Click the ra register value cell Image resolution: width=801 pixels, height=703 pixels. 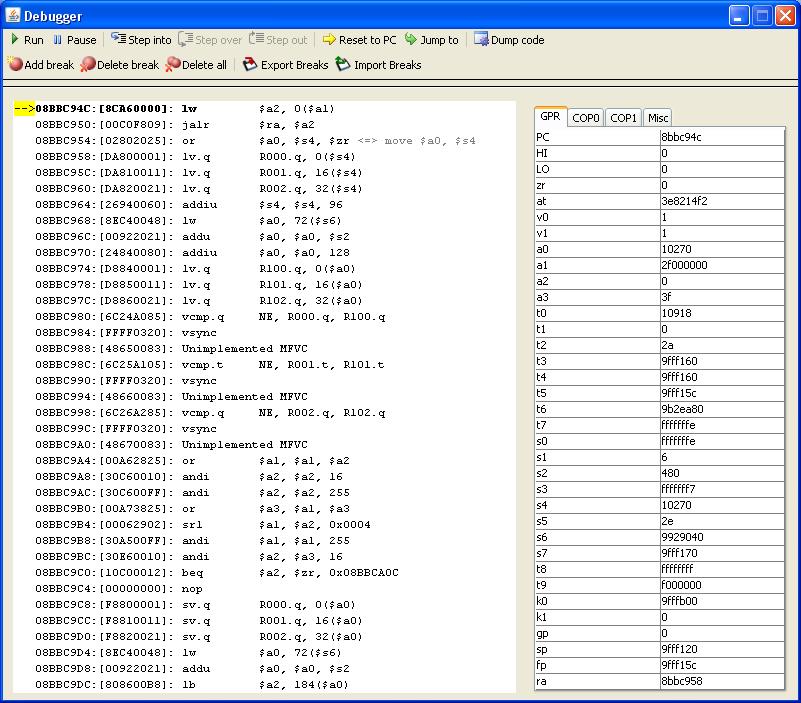coord(721,681)
